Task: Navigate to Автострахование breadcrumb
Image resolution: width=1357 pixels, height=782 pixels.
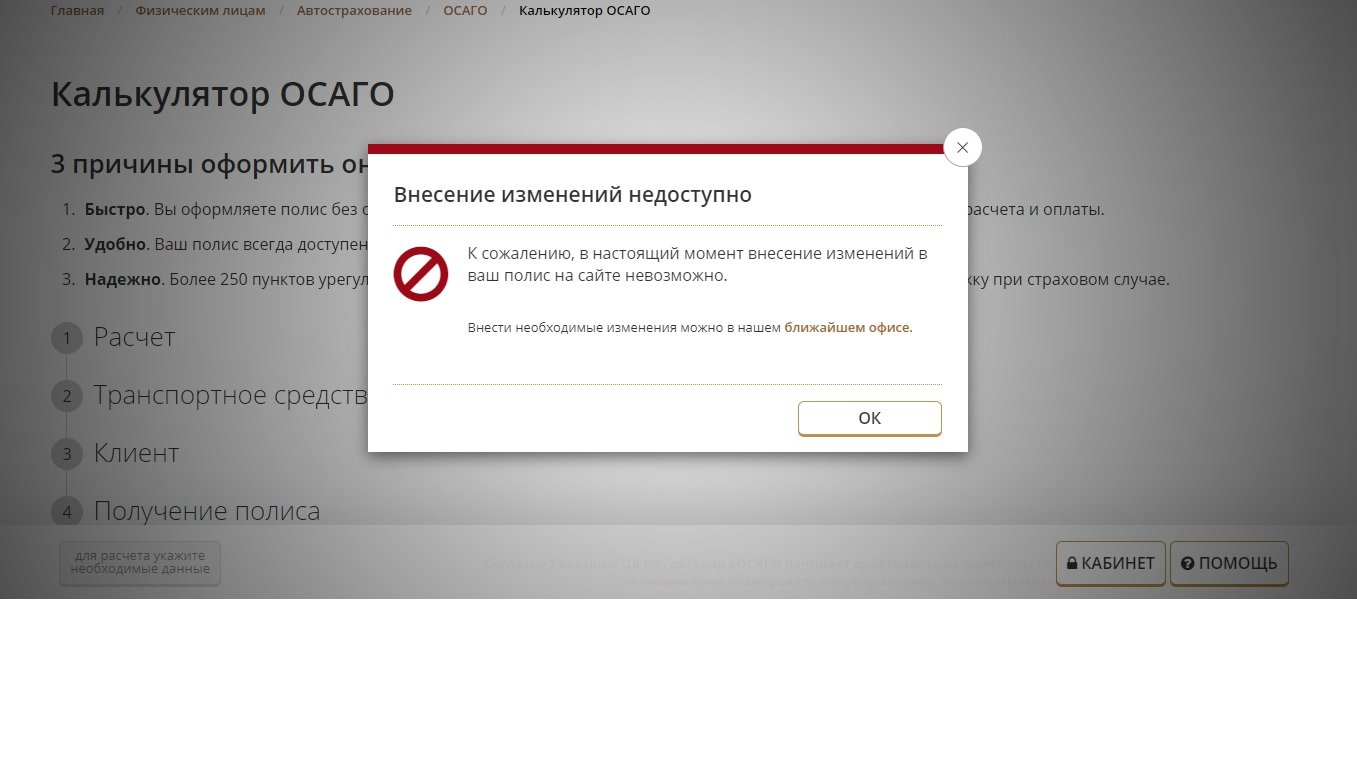Action: (x=354, y=11)
